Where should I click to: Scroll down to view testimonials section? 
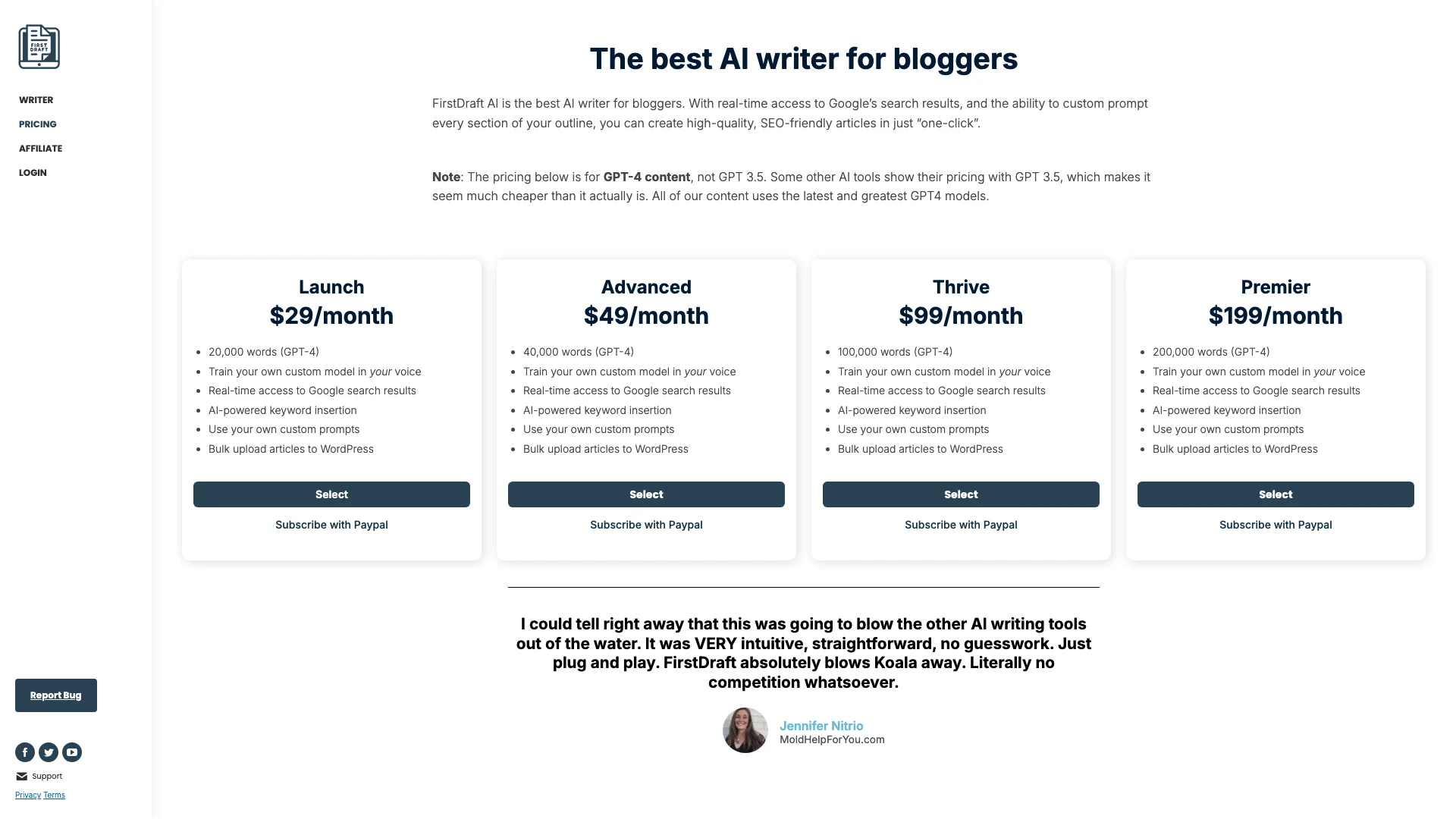803,652
